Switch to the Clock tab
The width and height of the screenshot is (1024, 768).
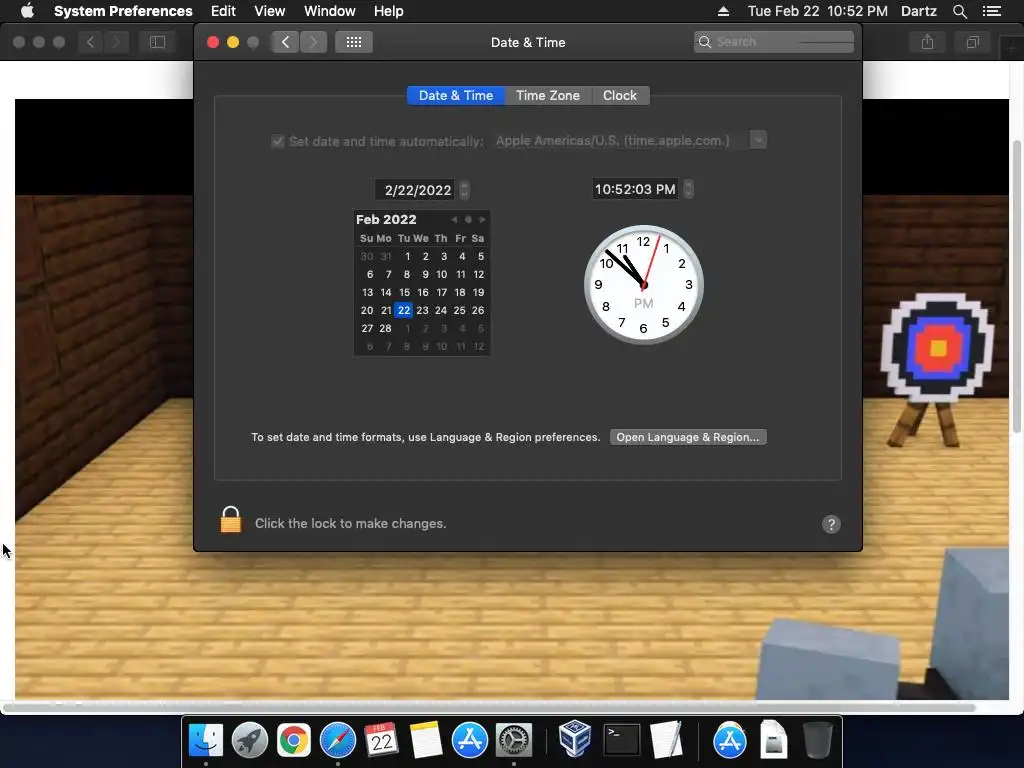tap(620, 95)
